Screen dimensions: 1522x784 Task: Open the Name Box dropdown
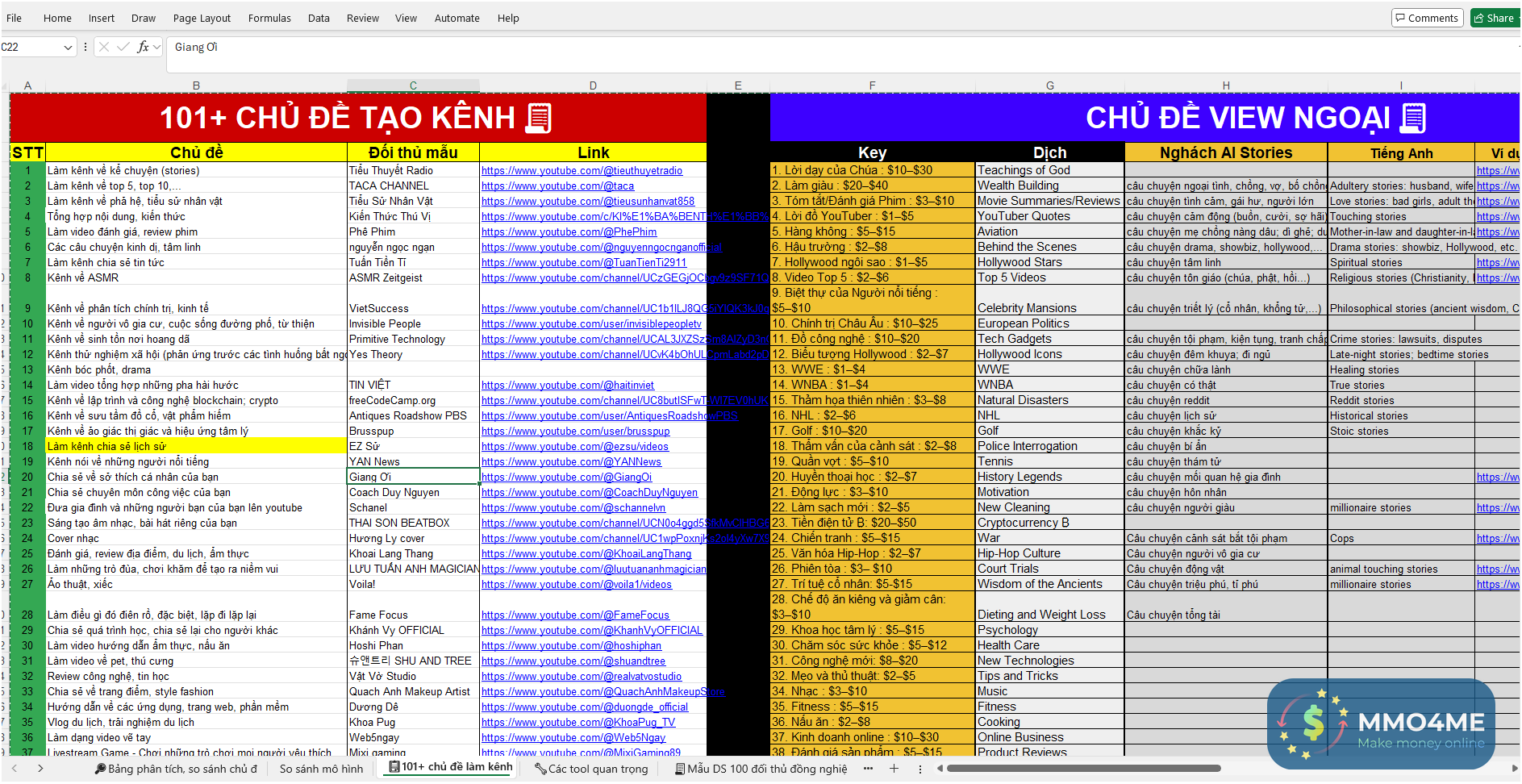(x=68, y=48)
